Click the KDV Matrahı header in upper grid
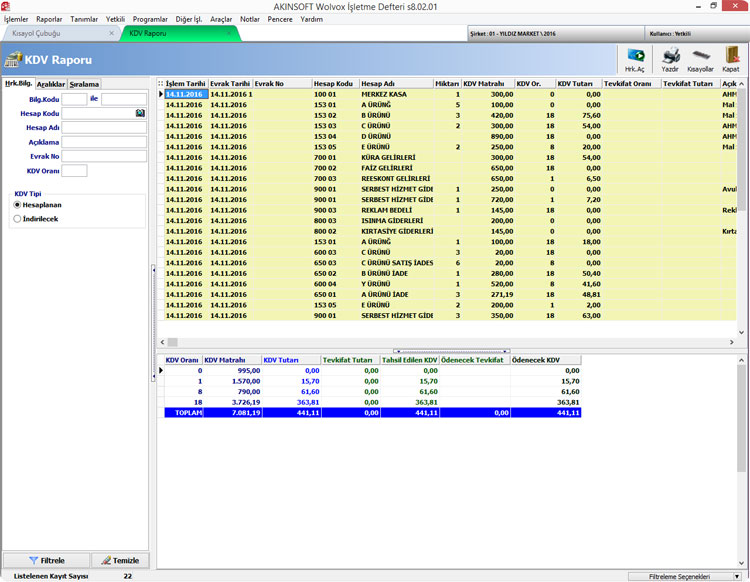 [488, 83]
